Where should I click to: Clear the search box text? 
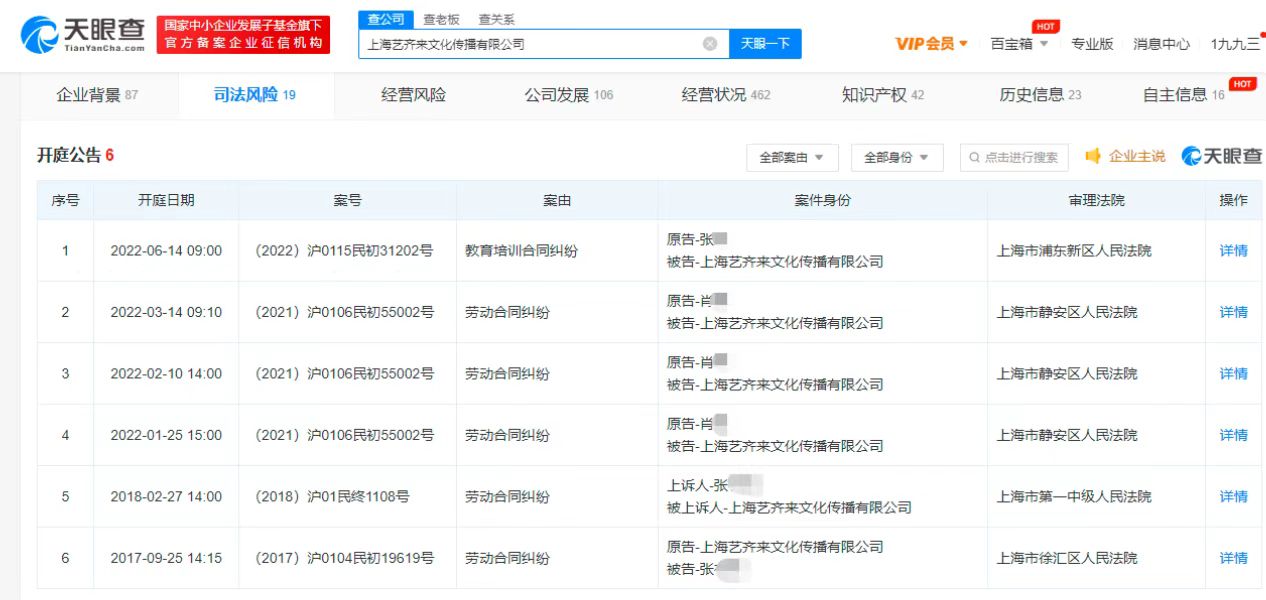pos(710,44)
